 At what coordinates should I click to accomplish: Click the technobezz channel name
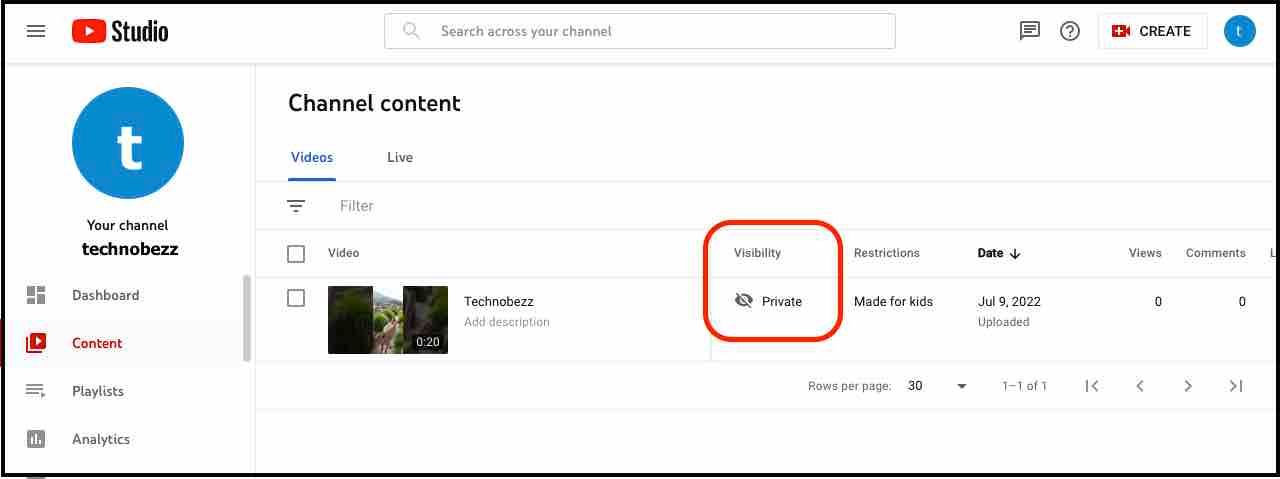(x=128, y=249)
